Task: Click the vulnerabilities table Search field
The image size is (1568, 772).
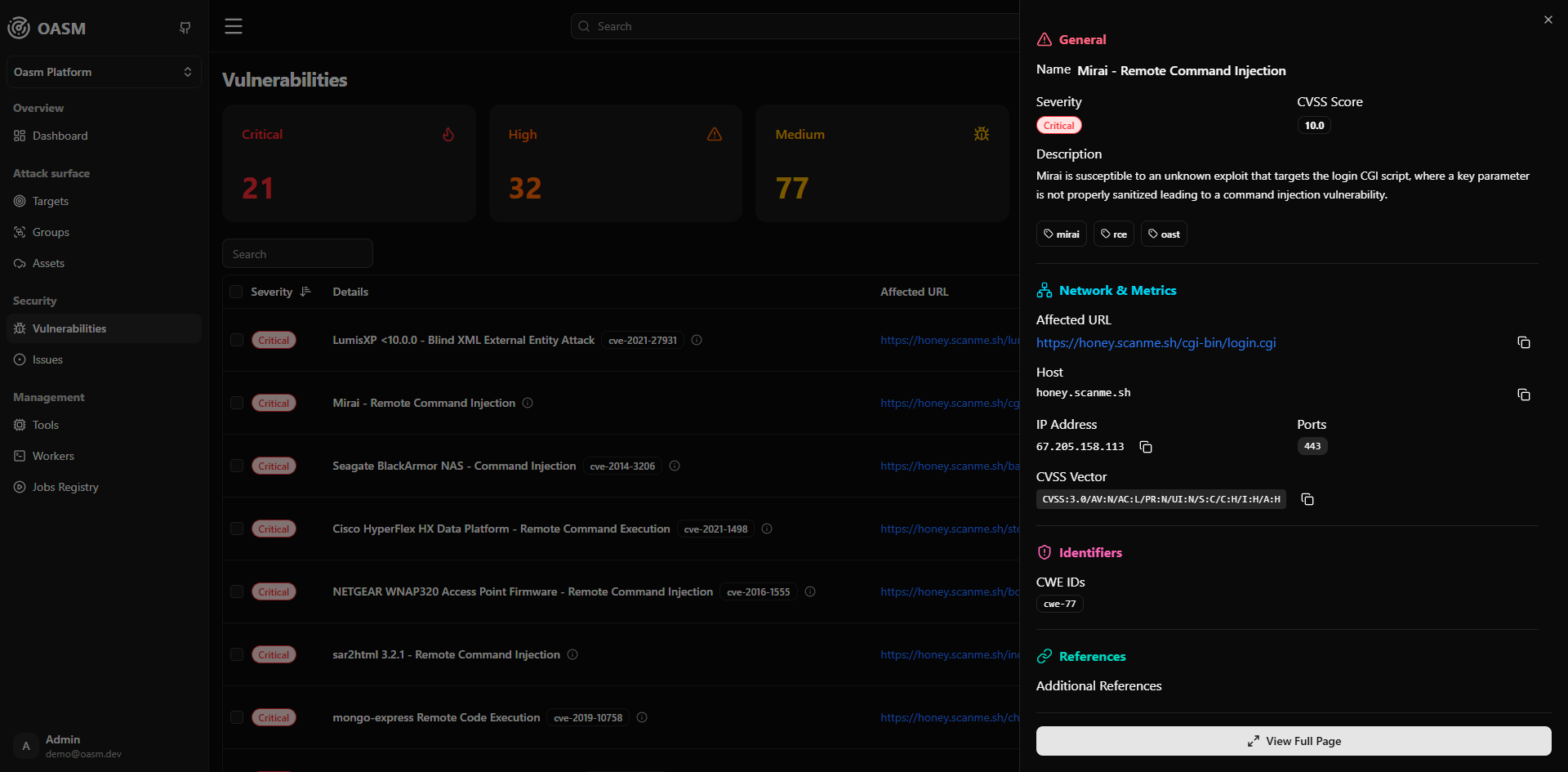Action: point(297,254)
